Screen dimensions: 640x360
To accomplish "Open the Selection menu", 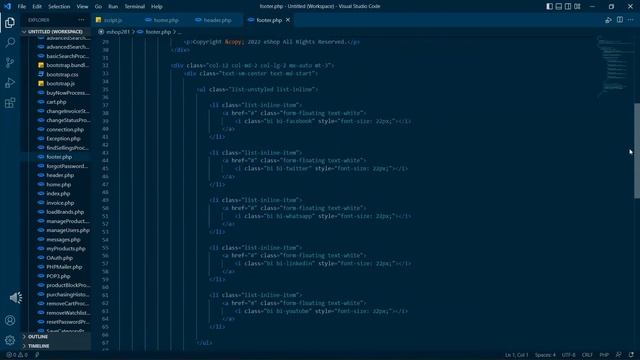I will 59,7.
